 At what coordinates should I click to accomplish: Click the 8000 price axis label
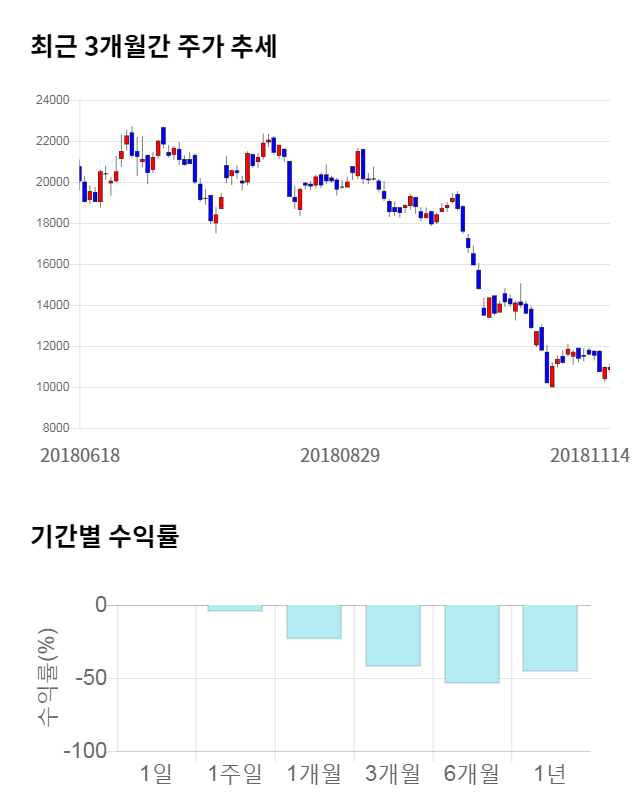pos(57,428)
